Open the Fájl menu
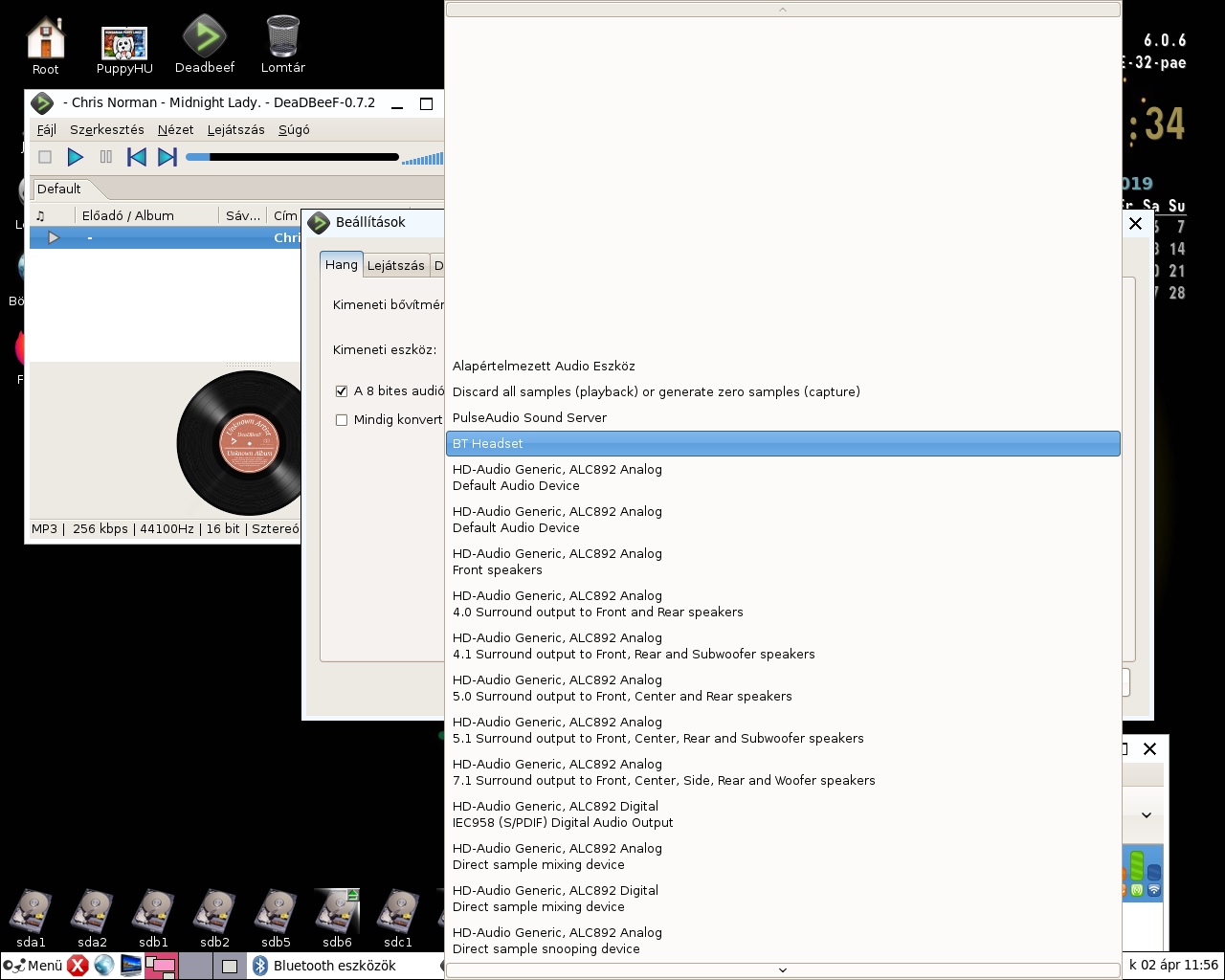Screen dimensions: 1225x980 click(x=47, y=129)
